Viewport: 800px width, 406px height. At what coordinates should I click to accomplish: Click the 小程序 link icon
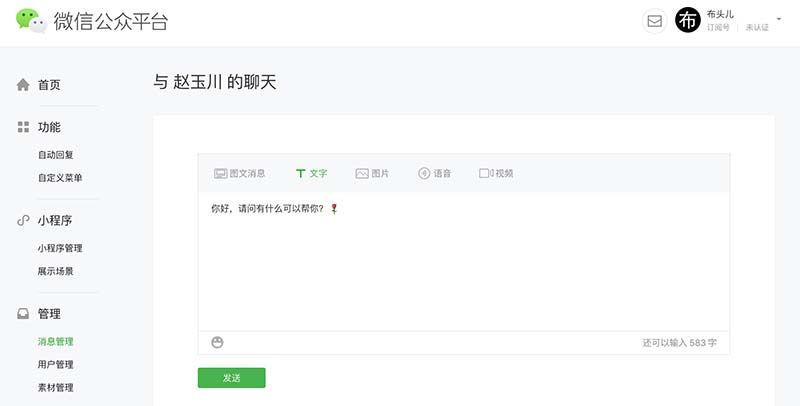(23, 220)
